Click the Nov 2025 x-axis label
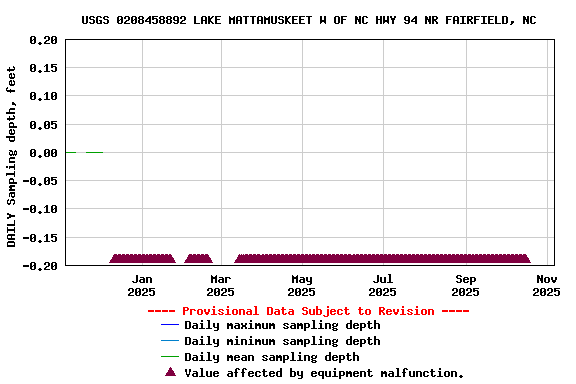576x384 pixels. click(546, 286)
